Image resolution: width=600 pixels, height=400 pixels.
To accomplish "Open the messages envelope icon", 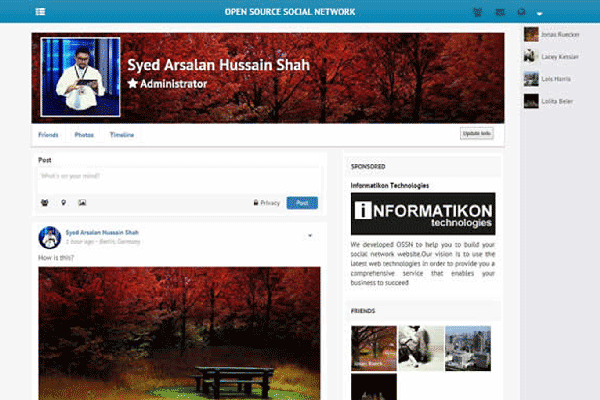I will 497,13.
